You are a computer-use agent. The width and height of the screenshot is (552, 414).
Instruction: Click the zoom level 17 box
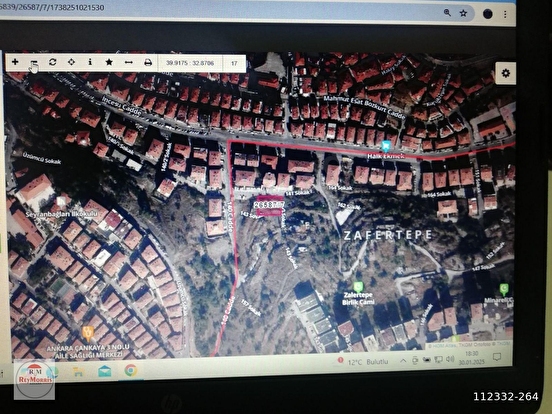(234, 63)
